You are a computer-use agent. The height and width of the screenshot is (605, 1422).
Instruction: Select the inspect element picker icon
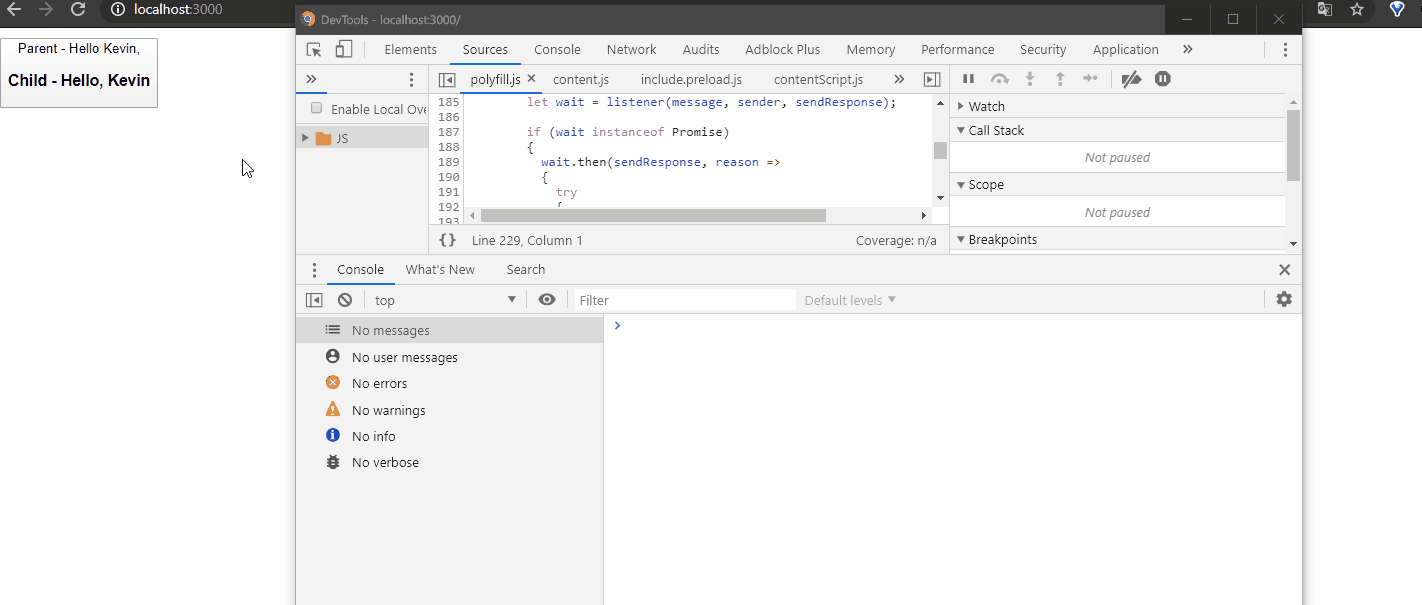tap(314, 49)
